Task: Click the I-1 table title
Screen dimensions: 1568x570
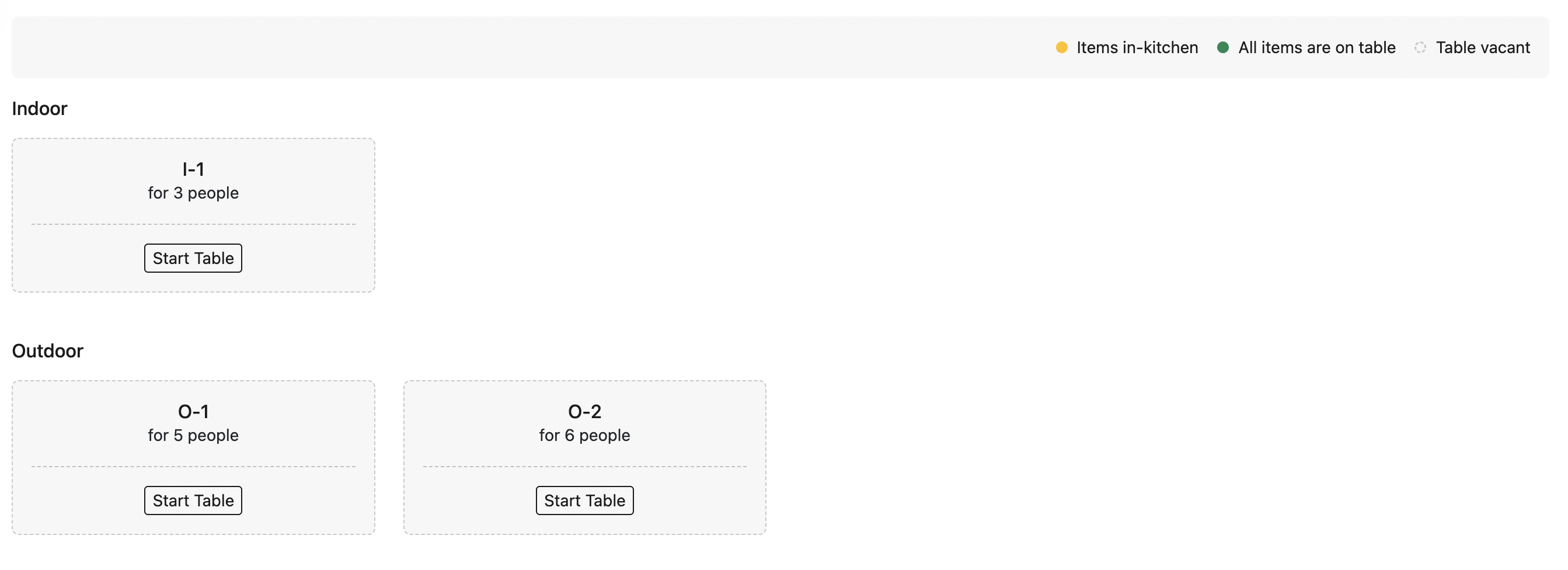Action: point(193,169)
